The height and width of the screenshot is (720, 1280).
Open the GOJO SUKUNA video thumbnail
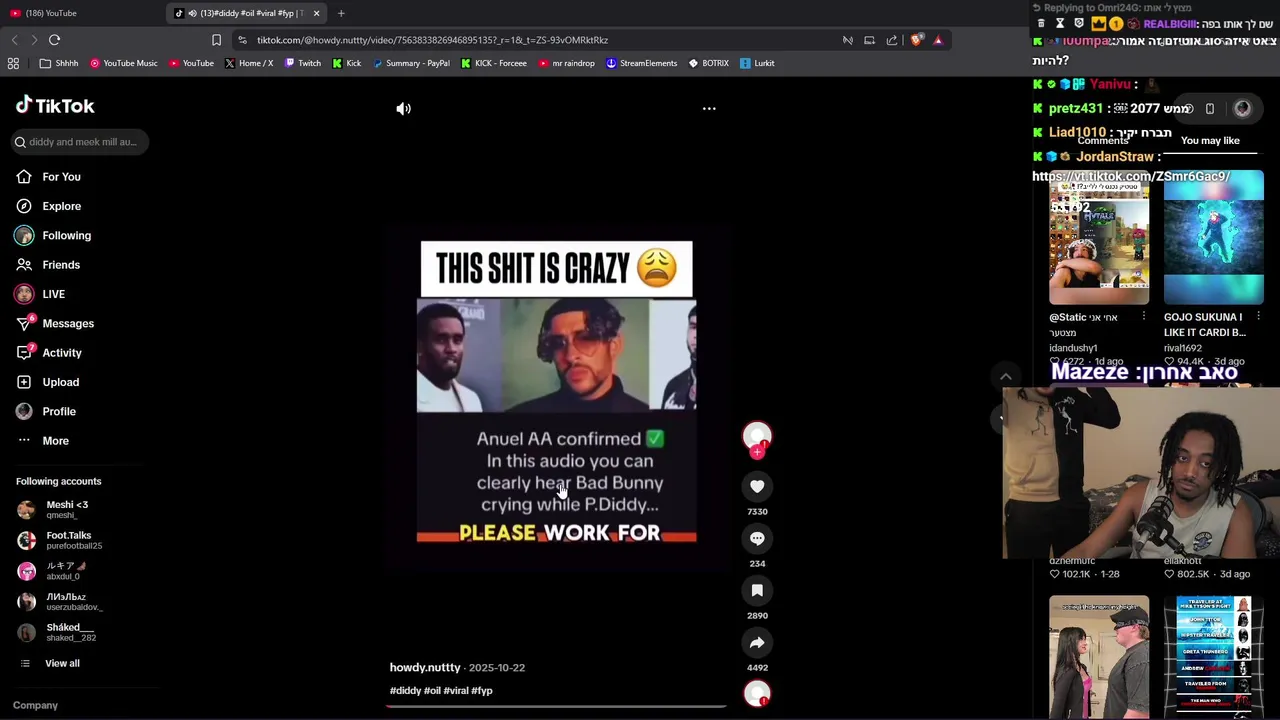coord(1214,237)
